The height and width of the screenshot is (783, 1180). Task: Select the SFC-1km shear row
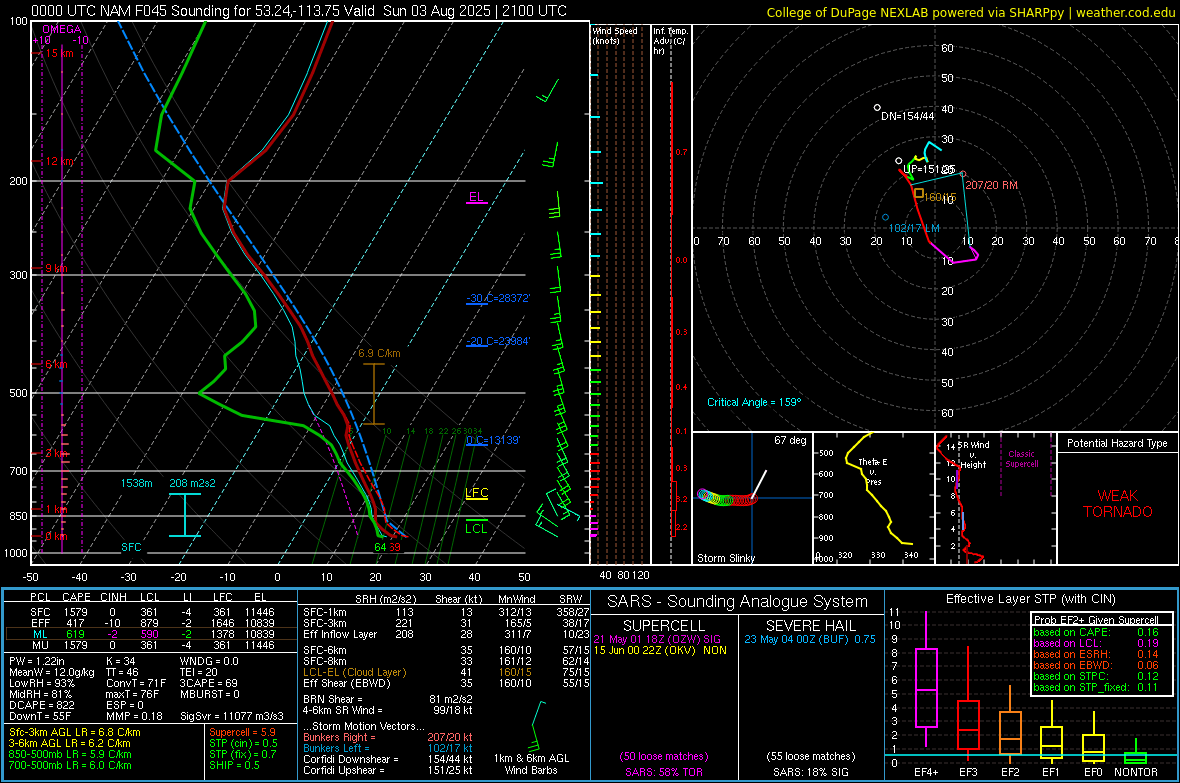pos(446,612)
